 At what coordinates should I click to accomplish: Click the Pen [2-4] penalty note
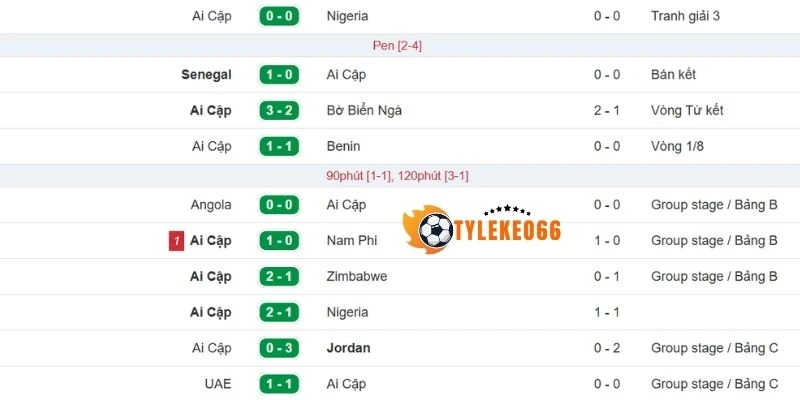(397, 46)
